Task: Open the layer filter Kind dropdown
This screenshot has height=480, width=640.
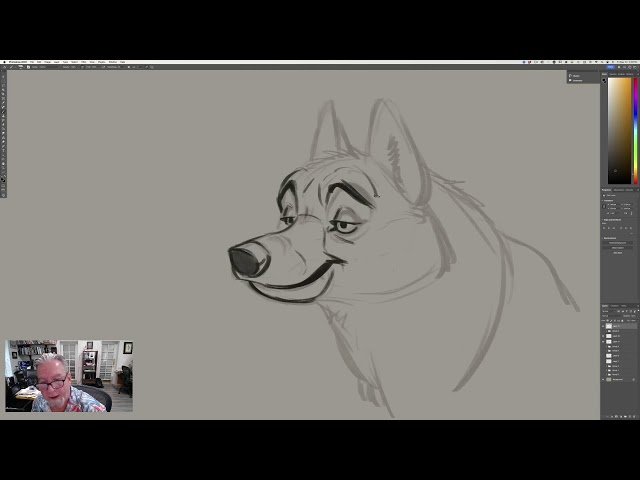Action: click(x=609, y=311)
